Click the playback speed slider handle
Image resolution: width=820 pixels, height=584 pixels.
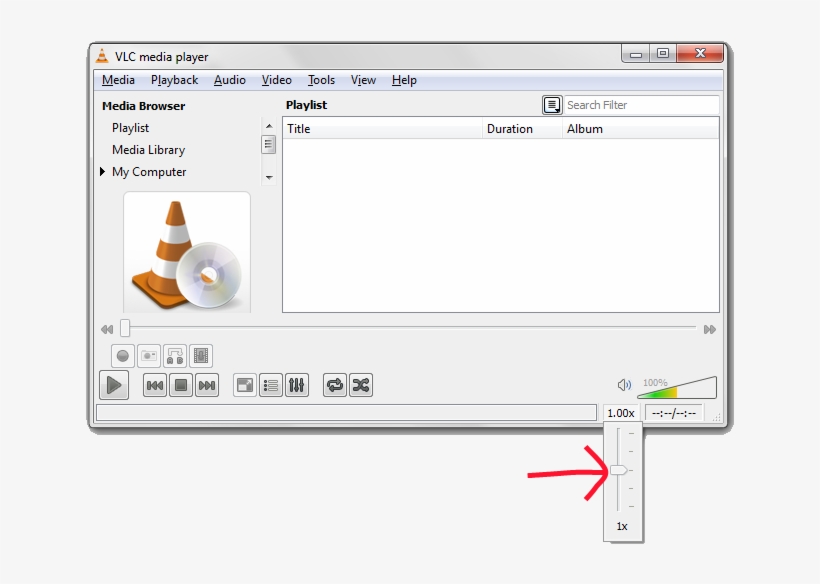[619, 470]
